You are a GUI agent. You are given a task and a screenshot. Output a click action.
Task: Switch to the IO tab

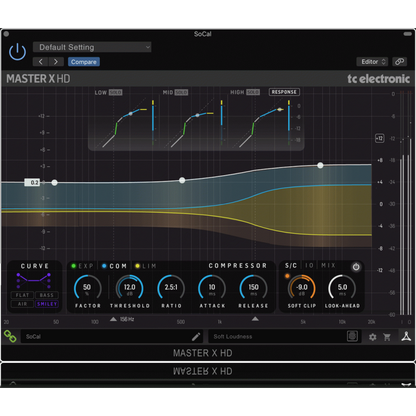click(309, 265)
